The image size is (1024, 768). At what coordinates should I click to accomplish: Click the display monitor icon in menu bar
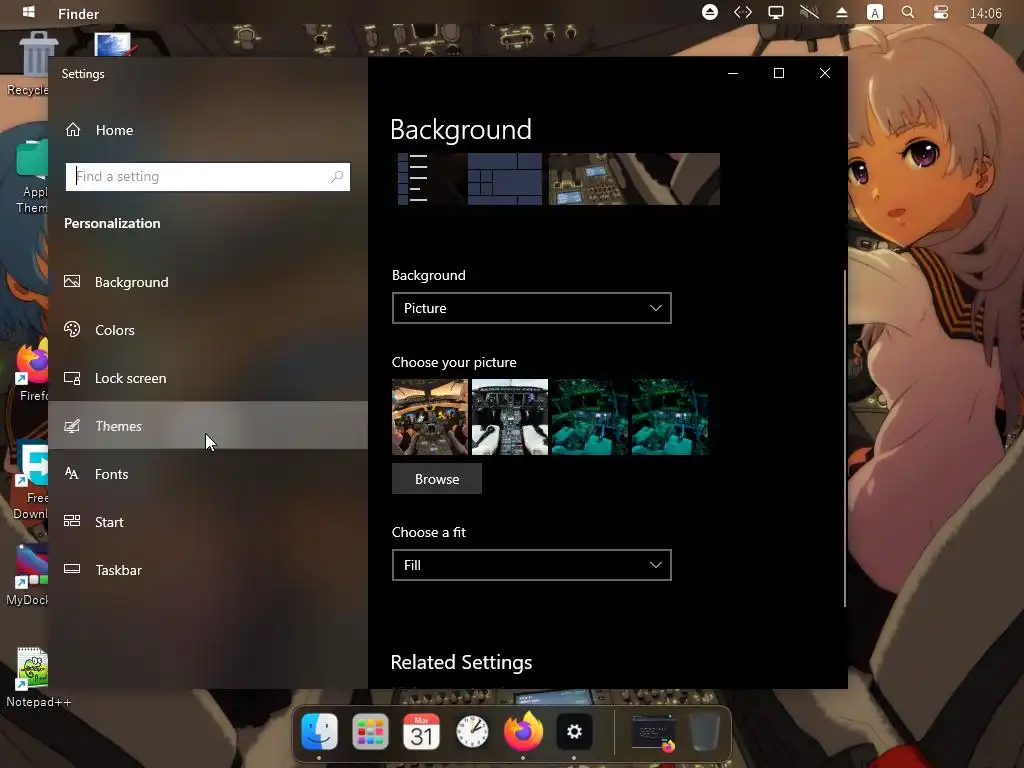776,12
